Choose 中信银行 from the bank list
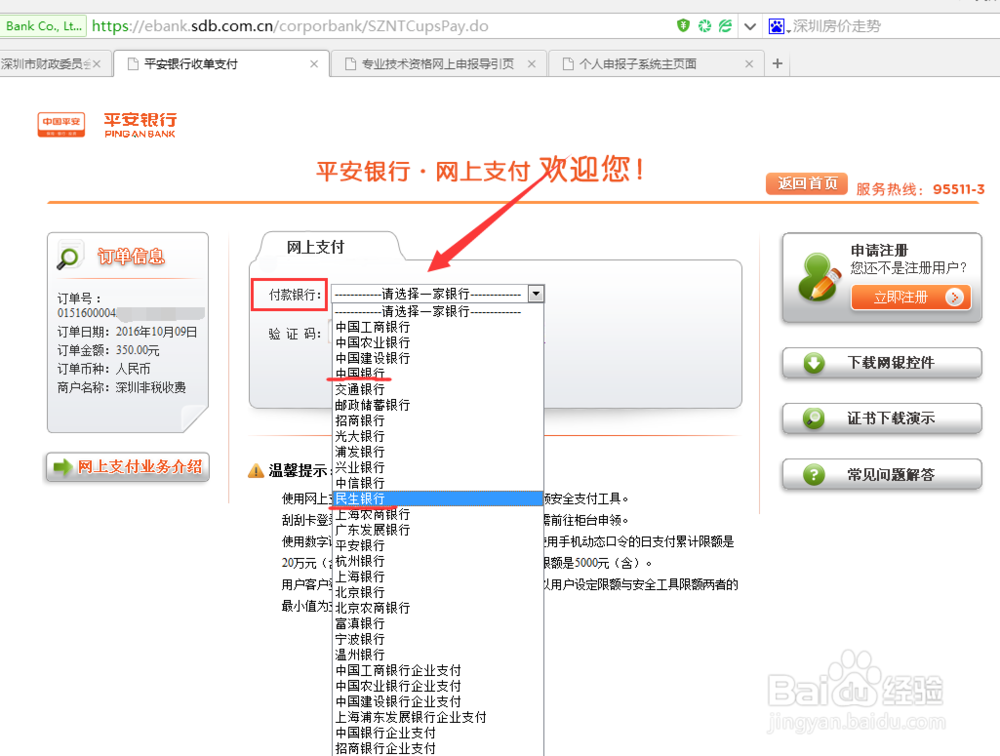 438,483
